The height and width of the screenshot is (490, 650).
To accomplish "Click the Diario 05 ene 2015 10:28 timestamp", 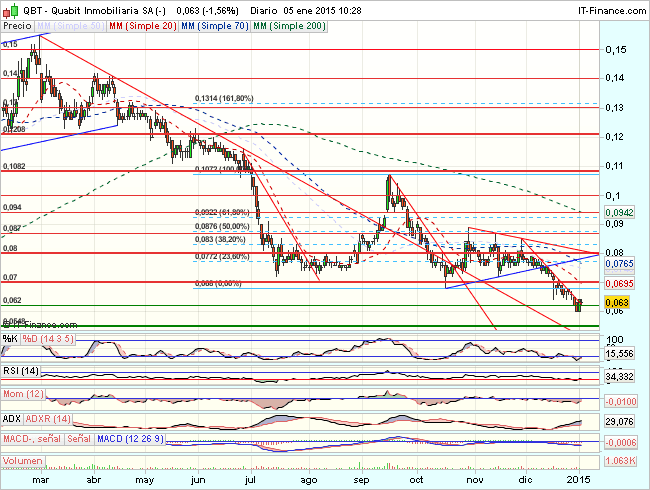I will pos(306,11).
